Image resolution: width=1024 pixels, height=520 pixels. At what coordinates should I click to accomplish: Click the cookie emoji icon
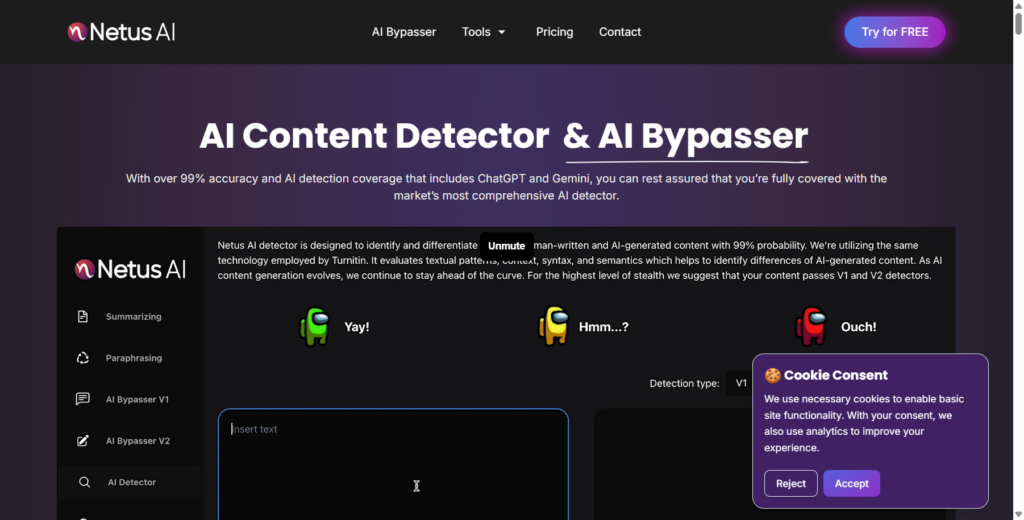point(773,375)
